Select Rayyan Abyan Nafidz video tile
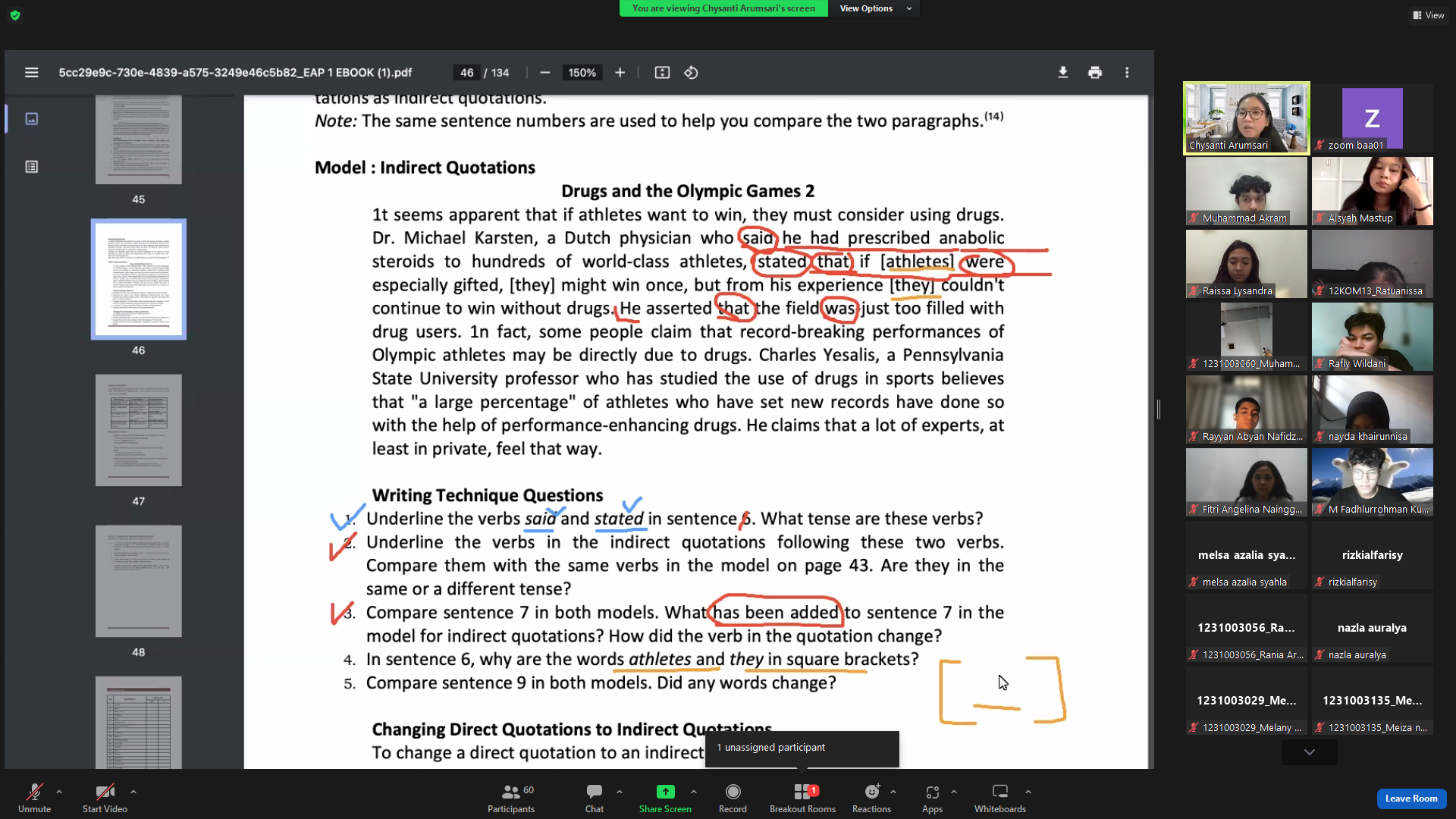The image size is (1456, 819). pos(1247,409)
